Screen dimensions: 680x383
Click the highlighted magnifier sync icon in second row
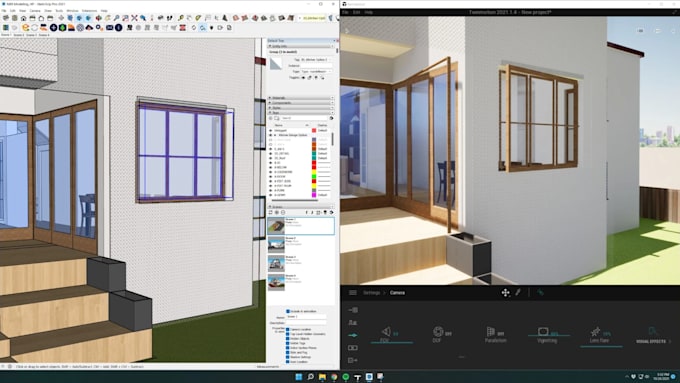[x=203, y=28]
